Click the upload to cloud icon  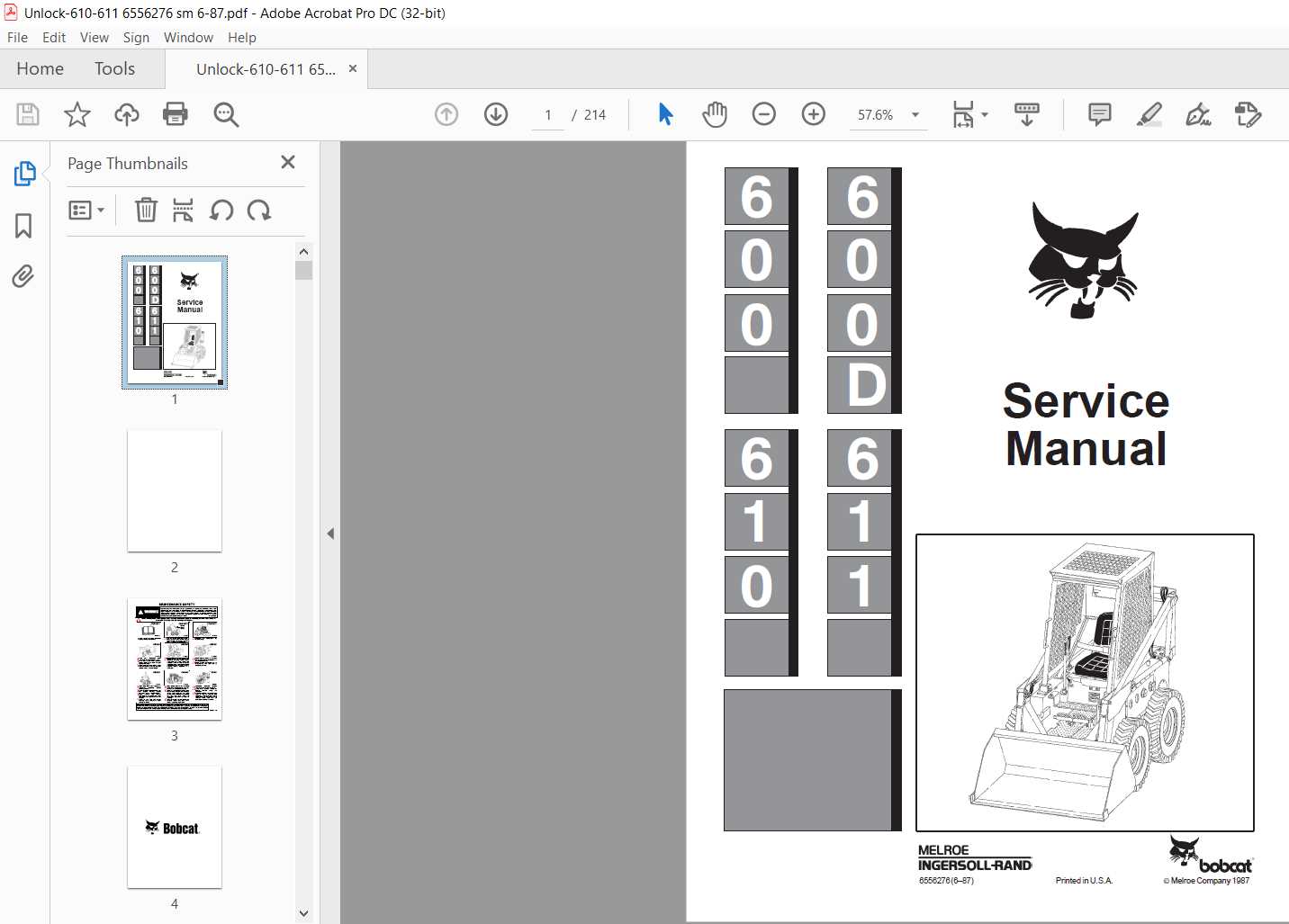[127, 114]
